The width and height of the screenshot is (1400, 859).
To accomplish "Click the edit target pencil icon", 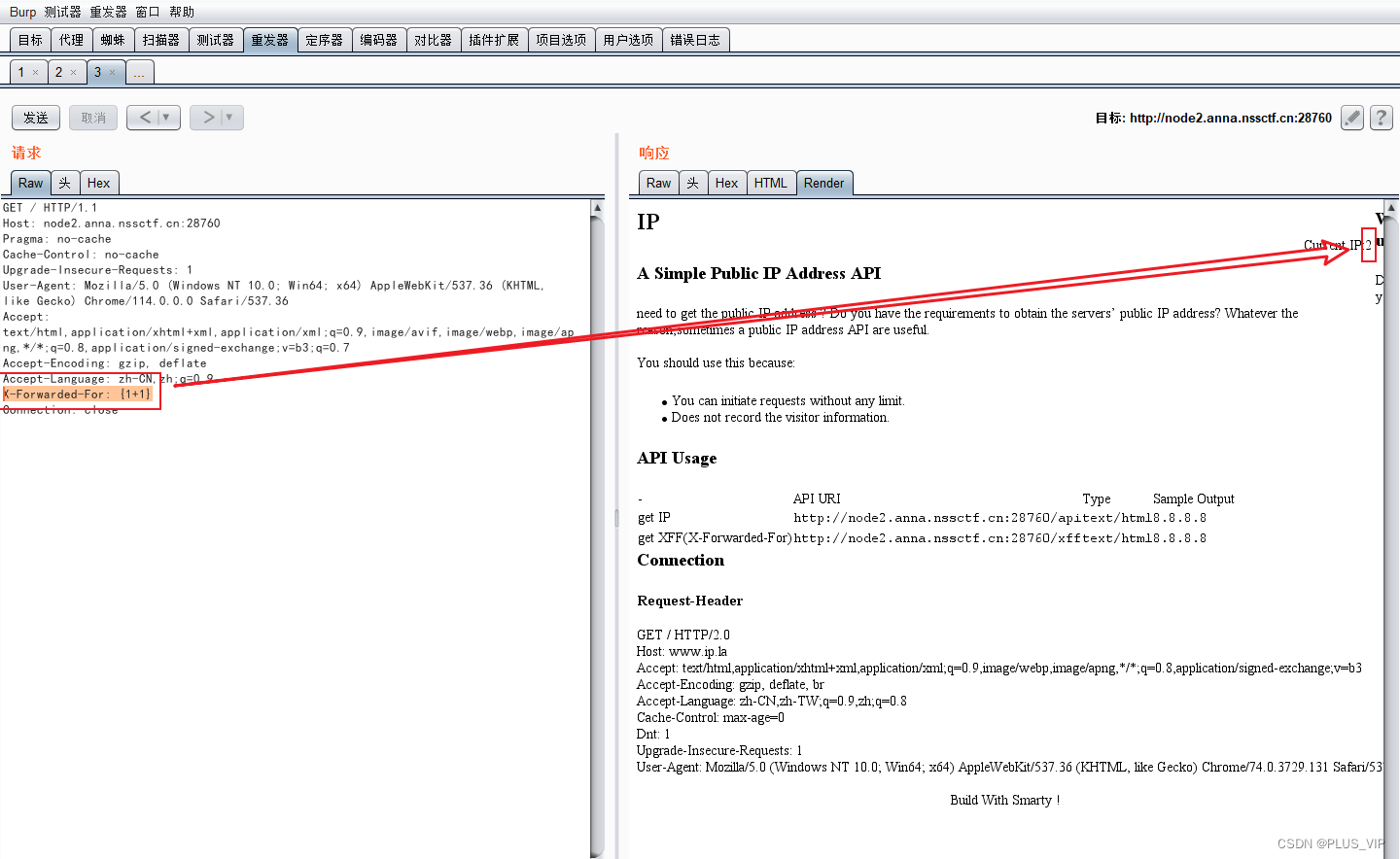I will 1351,118.
